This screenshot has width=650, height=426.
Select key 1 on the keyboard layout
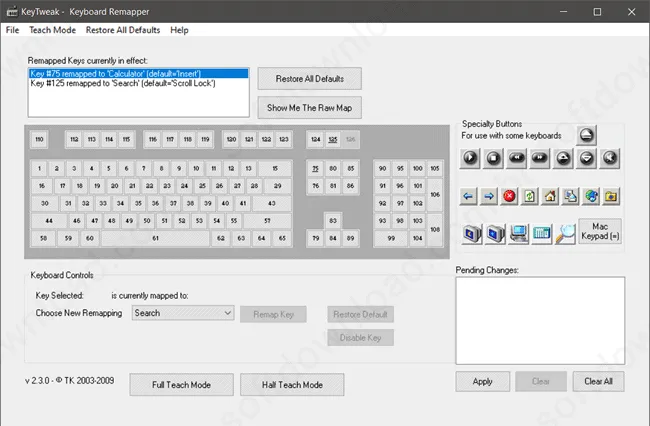[39, 169]
